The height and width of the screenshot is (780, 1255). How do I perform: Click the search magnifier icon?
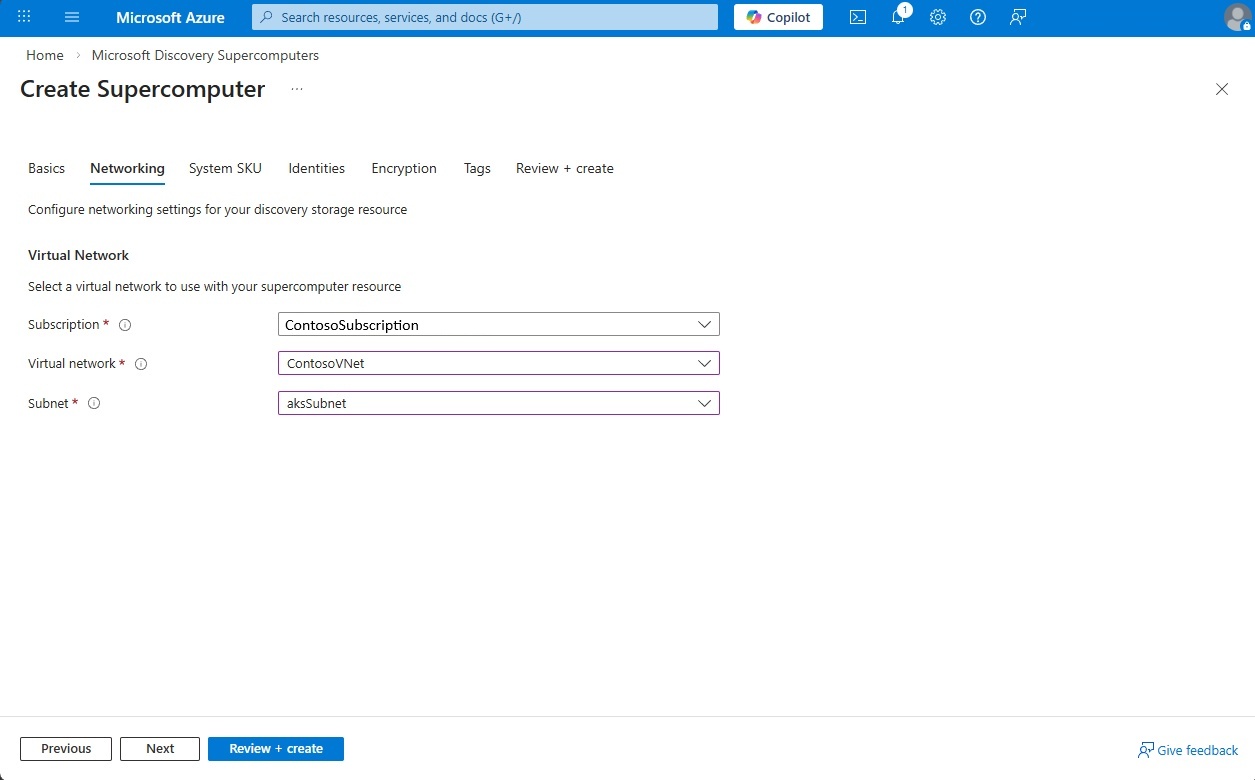[x=267, y=17]
